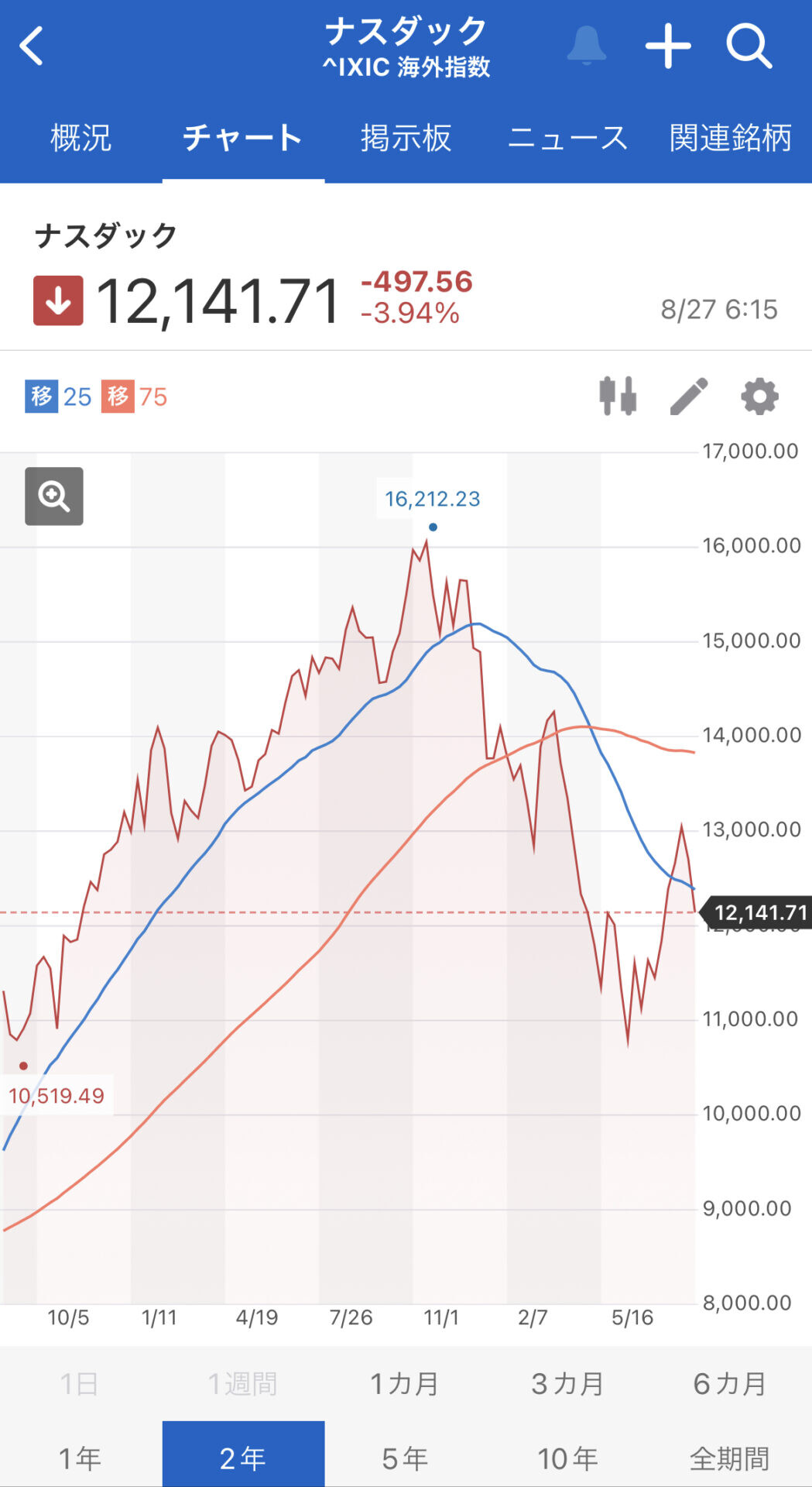Open the 掲示板 tab
812x1487 pixels.
click(x=406, y=139)
